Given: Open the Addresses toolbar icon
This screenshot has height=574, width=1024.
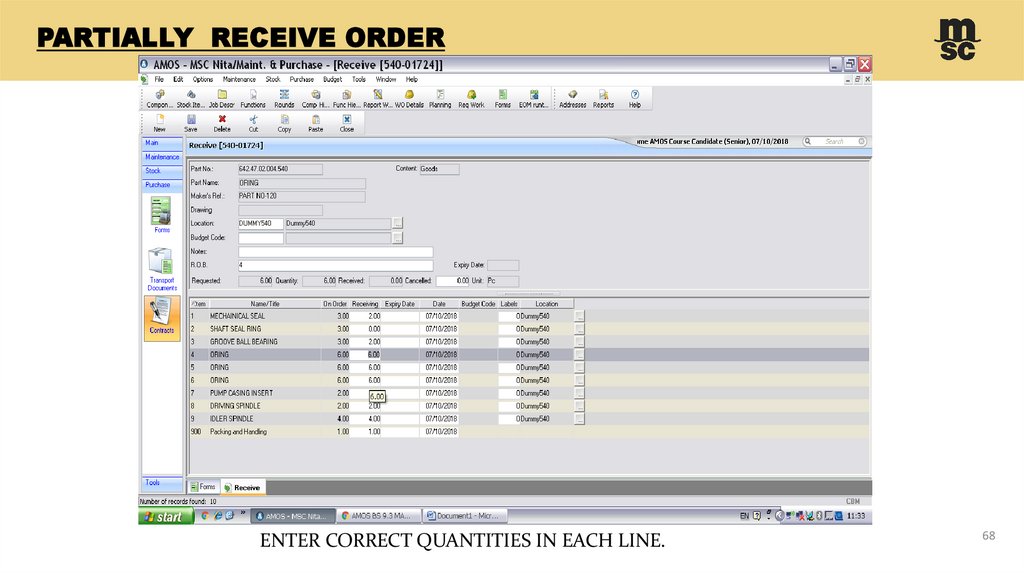Looking at the screenshot, I should point(573,99).
